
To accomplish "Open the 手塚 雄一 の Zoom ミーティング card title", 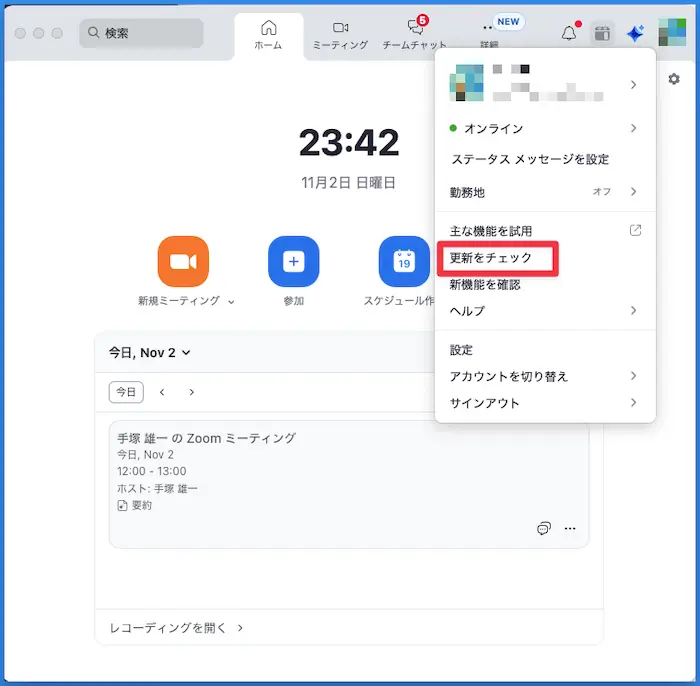I will click(x=206, y=438).
